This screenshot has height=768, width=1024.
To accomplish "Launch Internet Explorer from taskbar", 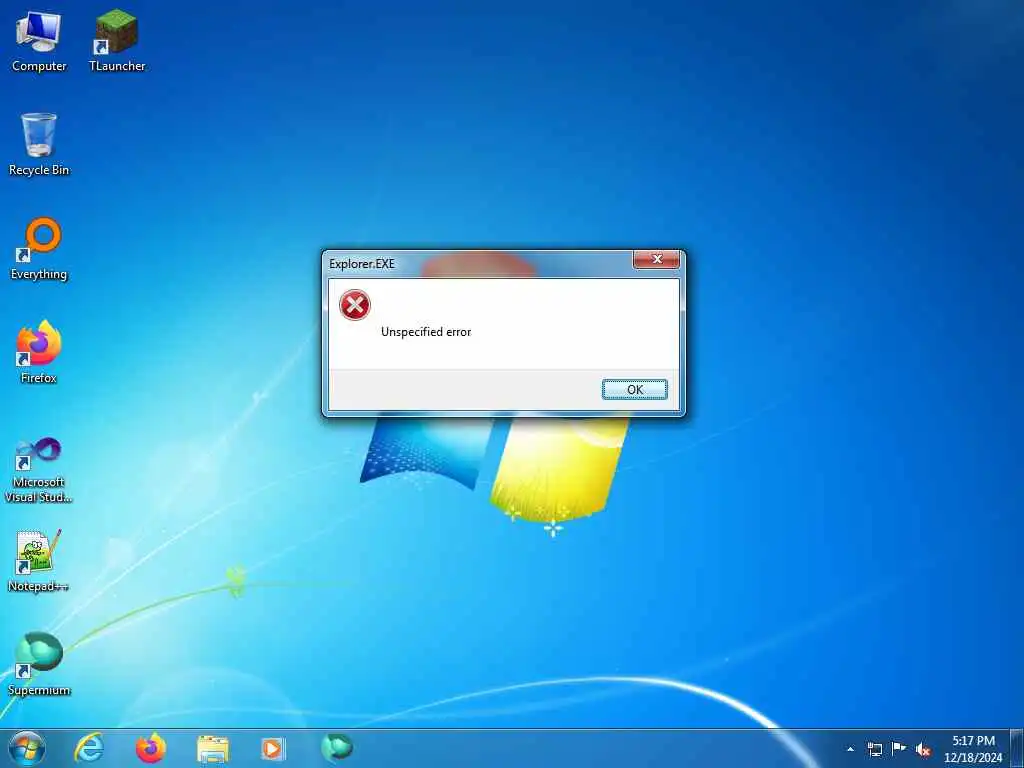I will point(89,748).
